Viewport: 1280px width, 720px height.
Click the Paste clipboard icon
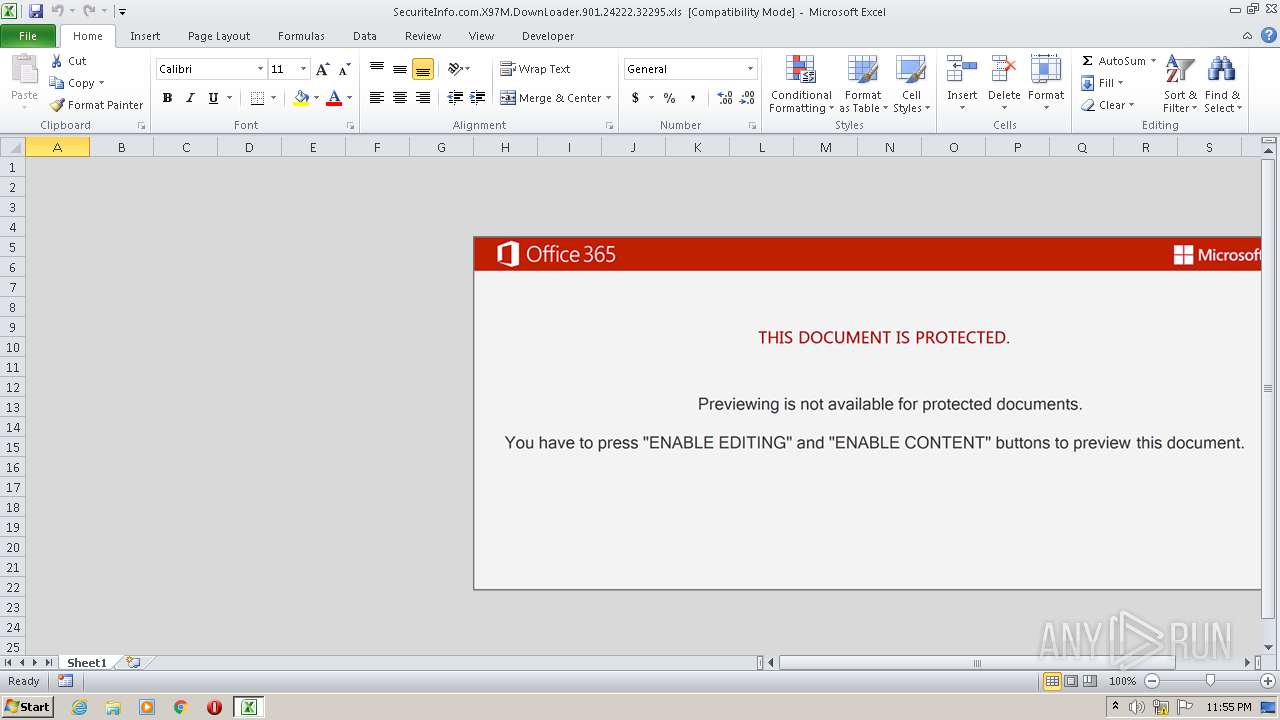click(x=24, y=70)
